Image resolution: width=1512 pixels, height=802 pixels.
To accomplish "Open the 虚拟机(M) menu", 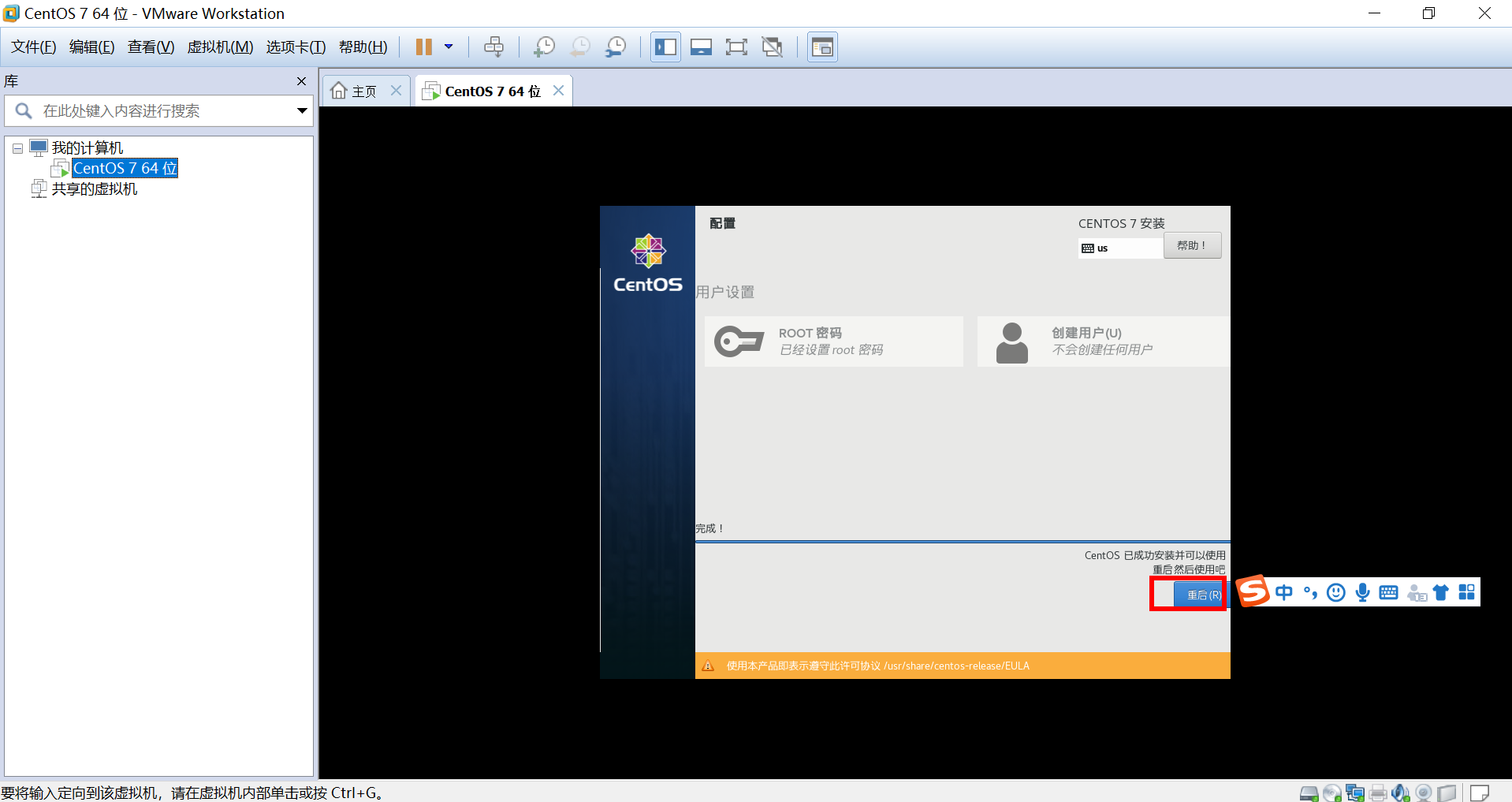I will pos(220,47).
